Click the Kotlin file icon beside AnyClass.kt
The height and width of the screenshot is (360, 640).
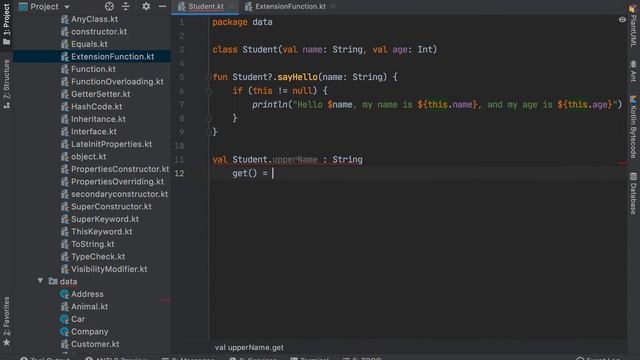(64, 19)
